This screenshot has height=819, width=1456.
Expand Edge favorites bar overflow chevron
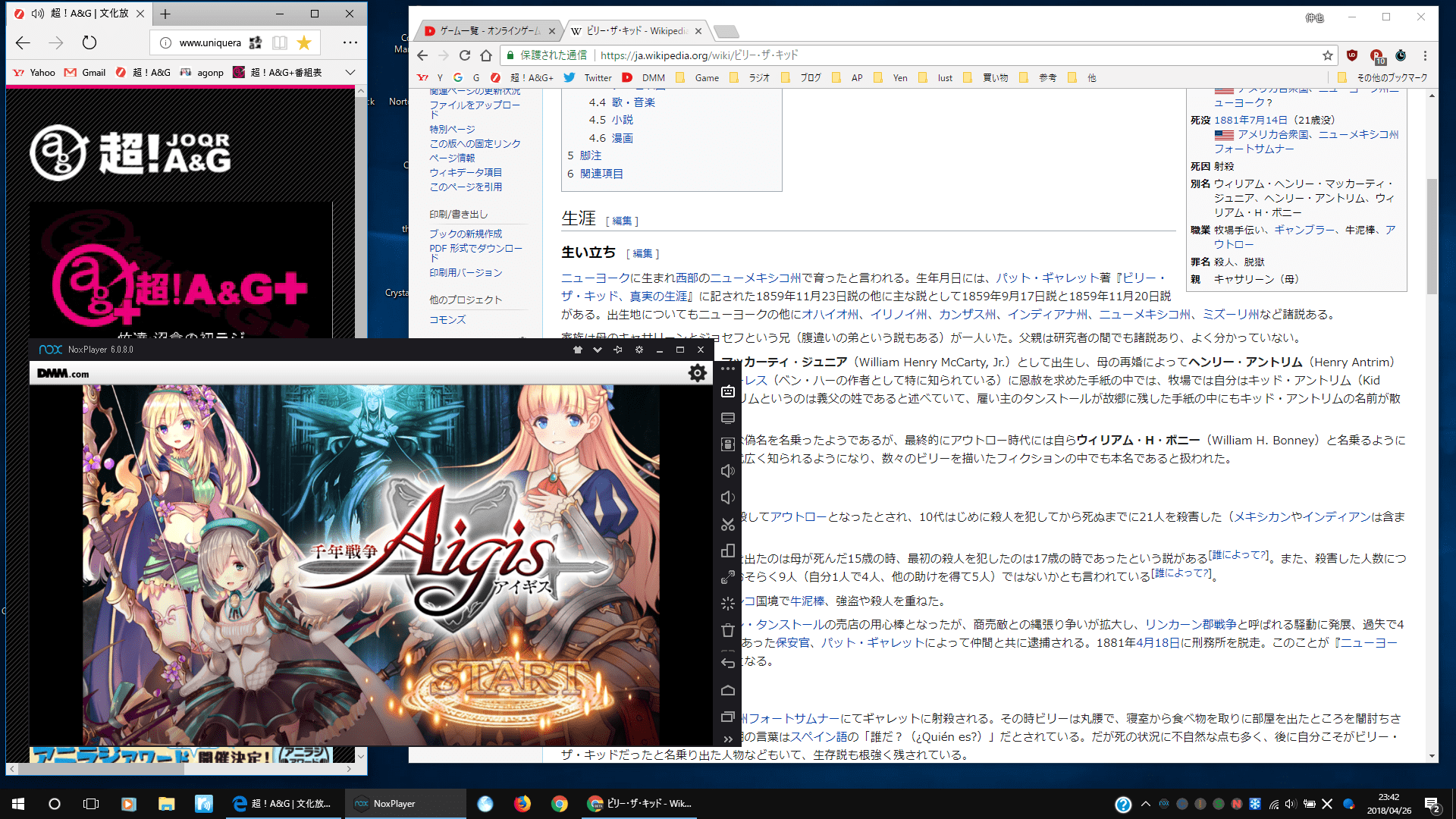pos(350,72)
